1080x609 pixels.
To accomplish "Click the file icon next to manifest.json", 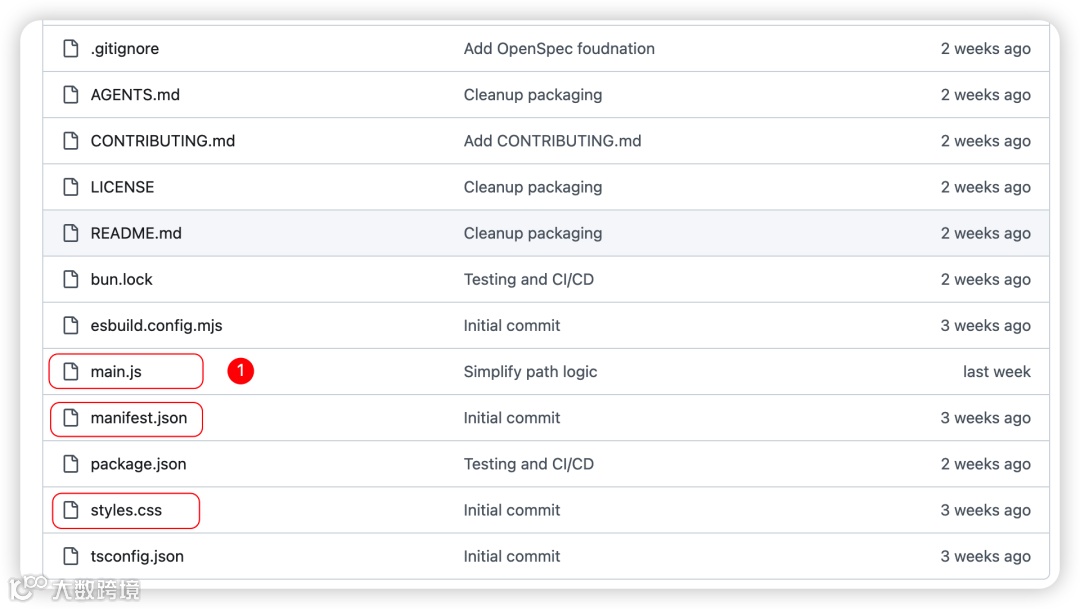I will [x=71, y=418].
